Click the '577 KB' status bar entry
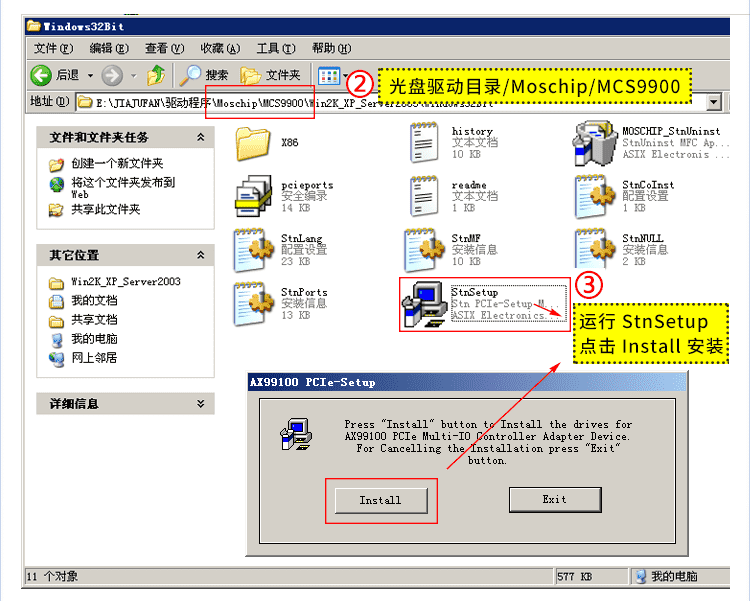 point(574,577)
